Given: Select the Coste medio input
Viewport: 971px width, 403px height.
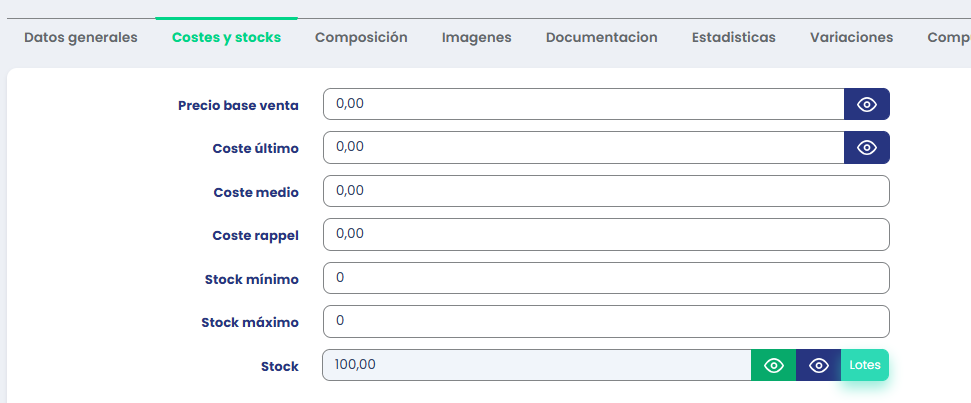Looking at the screenshot, I should point(606,191).
